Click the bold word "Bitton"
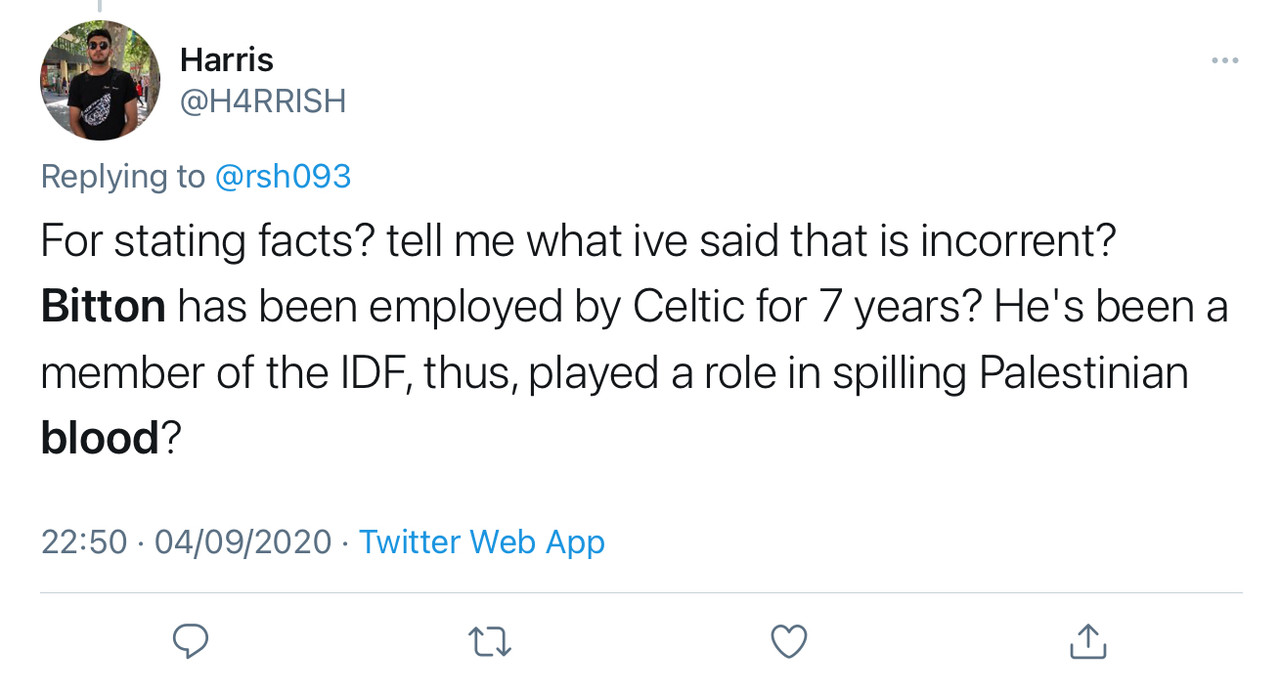Screen dimensions: 1280x684 [103, 307]
